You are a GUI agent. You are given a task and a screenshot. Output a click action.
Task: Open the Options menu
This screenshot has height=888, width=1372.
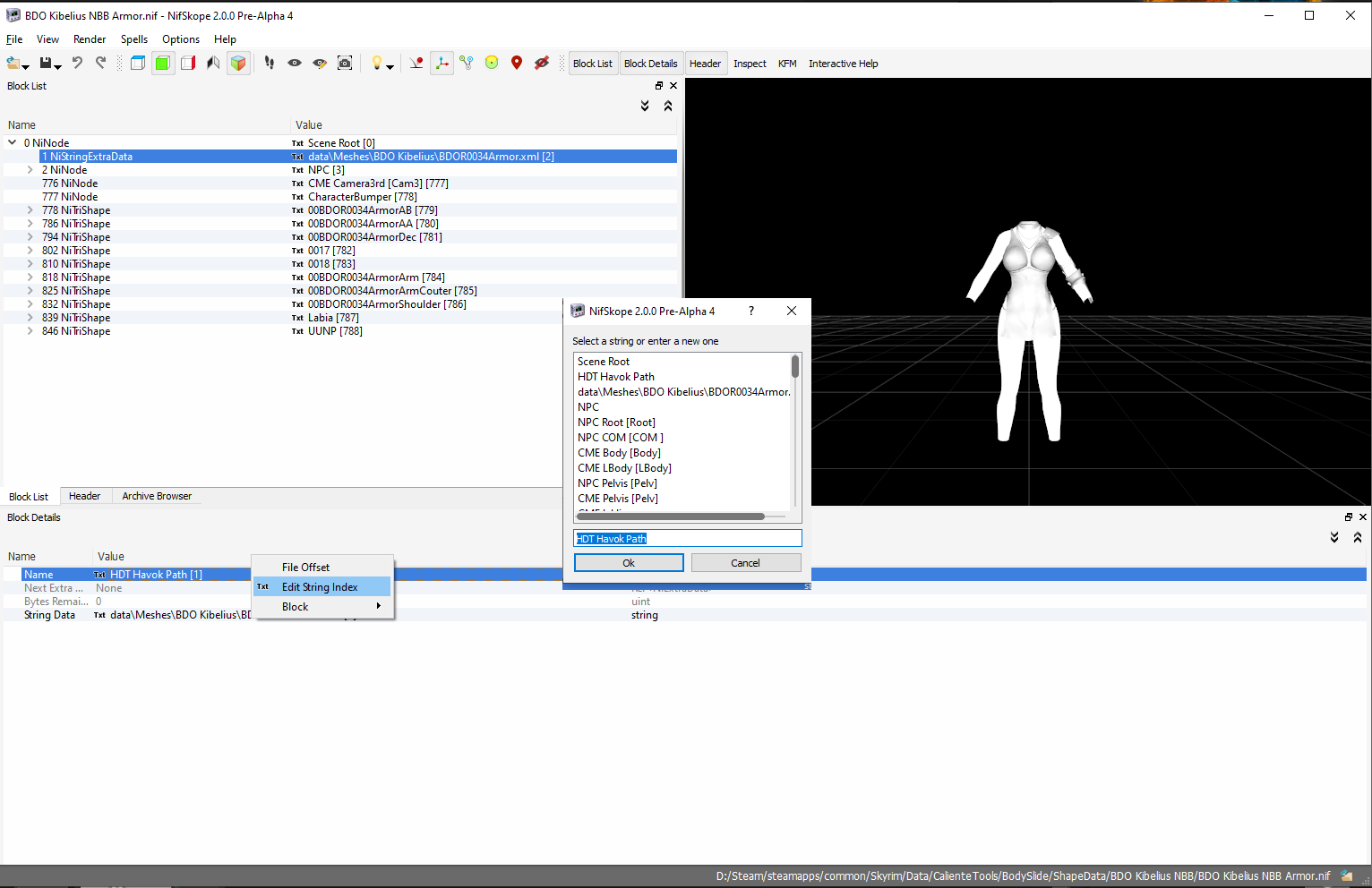(x=181, y=39)
